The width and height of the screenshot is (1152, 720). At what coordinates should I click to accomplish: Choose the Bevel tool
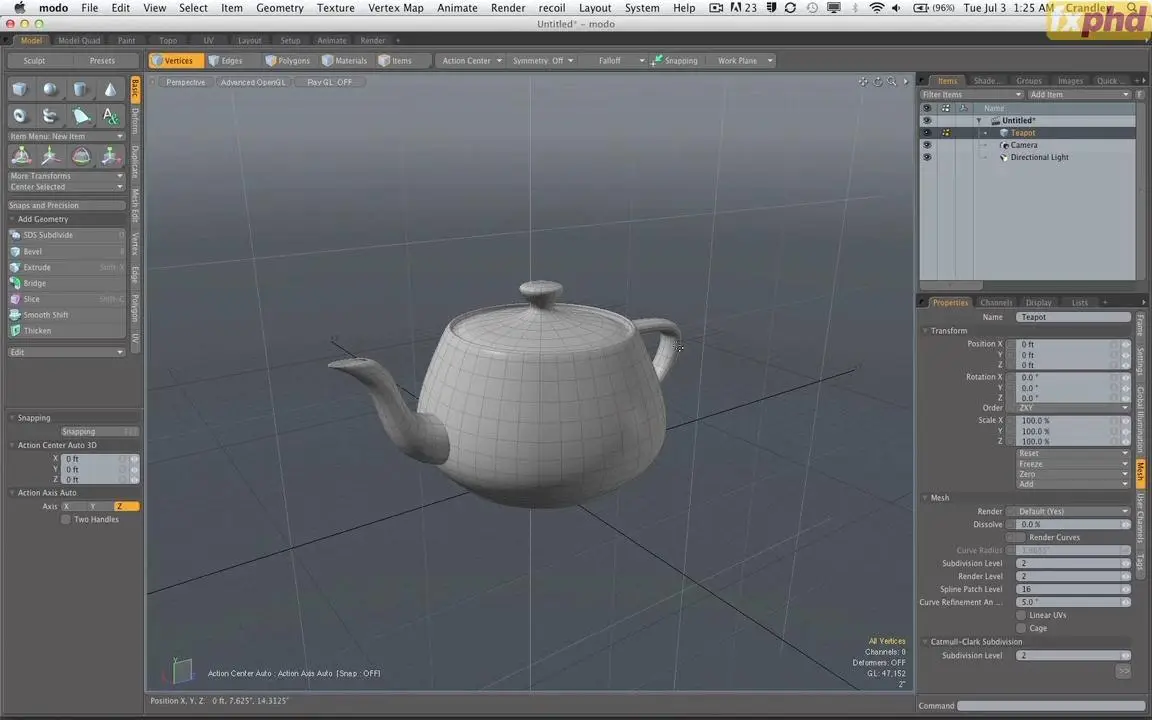[67, 251]
